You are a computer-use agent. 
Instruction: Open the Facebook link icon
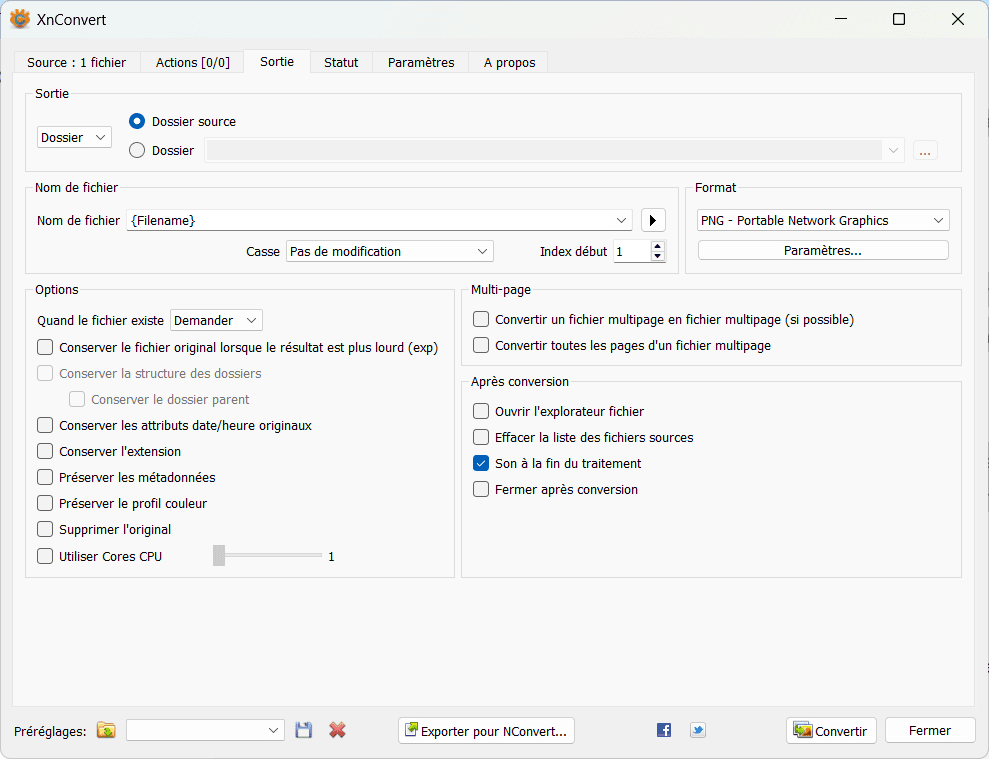pyautogui.click(x=664, y=730)
